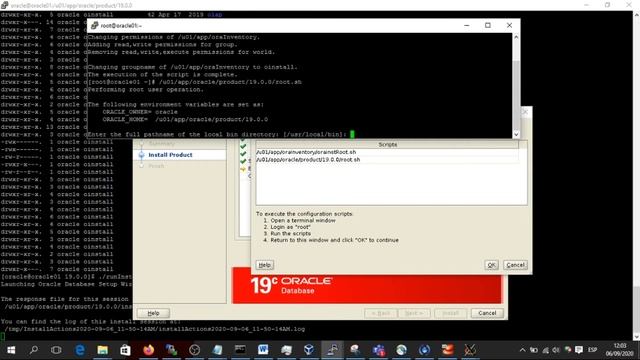
Task: Open the taskbar clock showing 12:03
Action: coord(620,350)
